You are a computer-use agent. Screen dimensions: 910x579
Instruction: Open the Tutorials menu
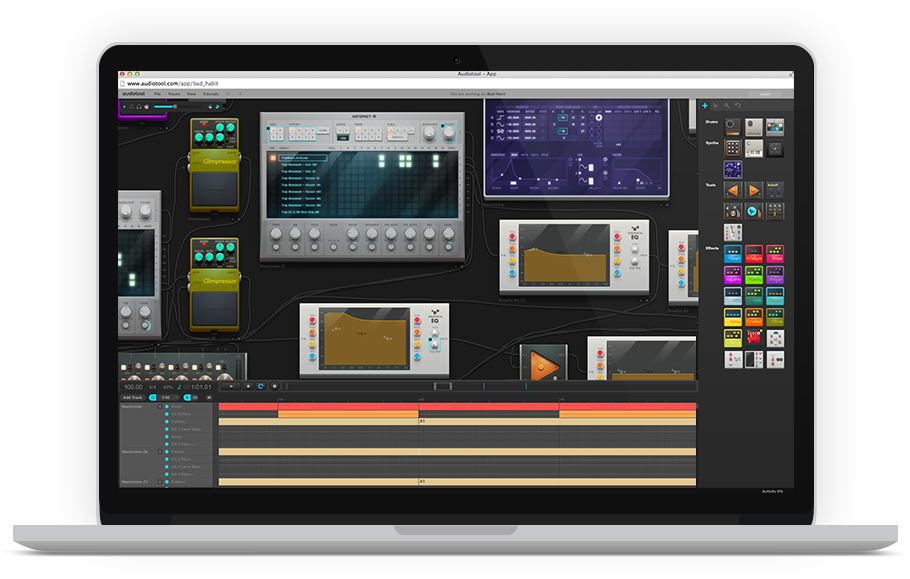211,93
